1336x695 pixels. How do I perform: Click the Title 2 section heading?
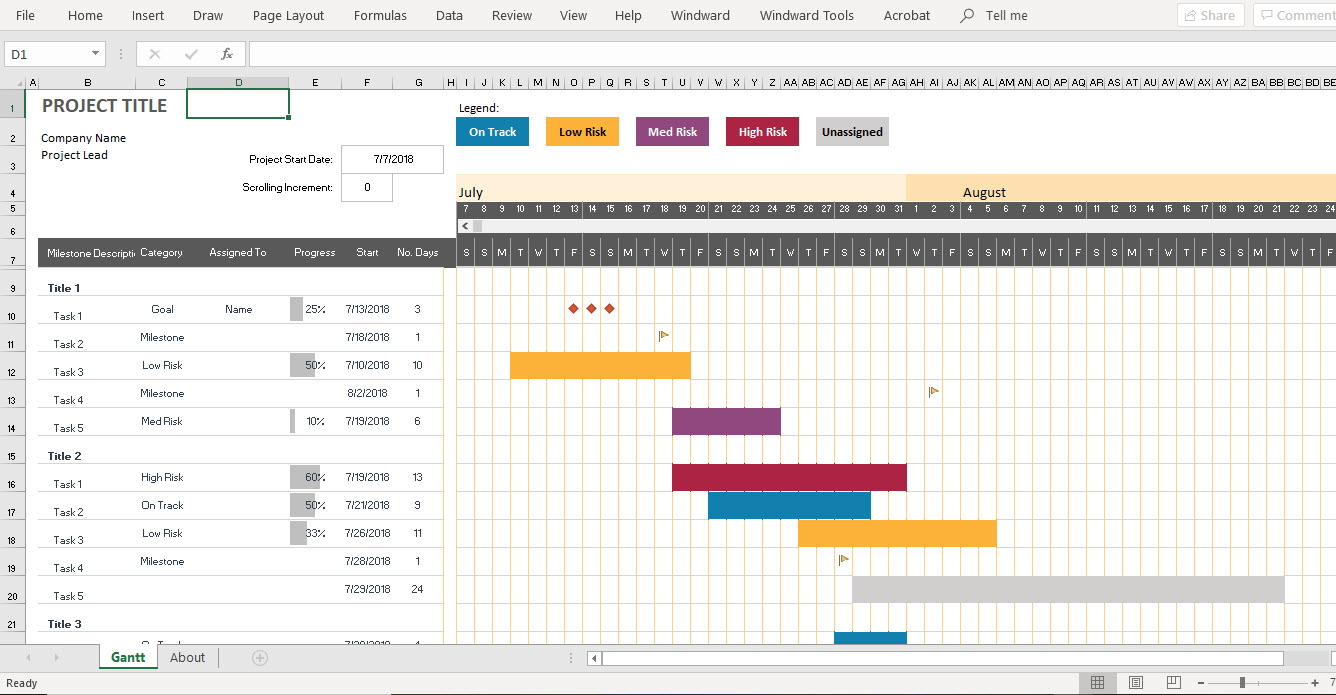[x=65, y=456]
